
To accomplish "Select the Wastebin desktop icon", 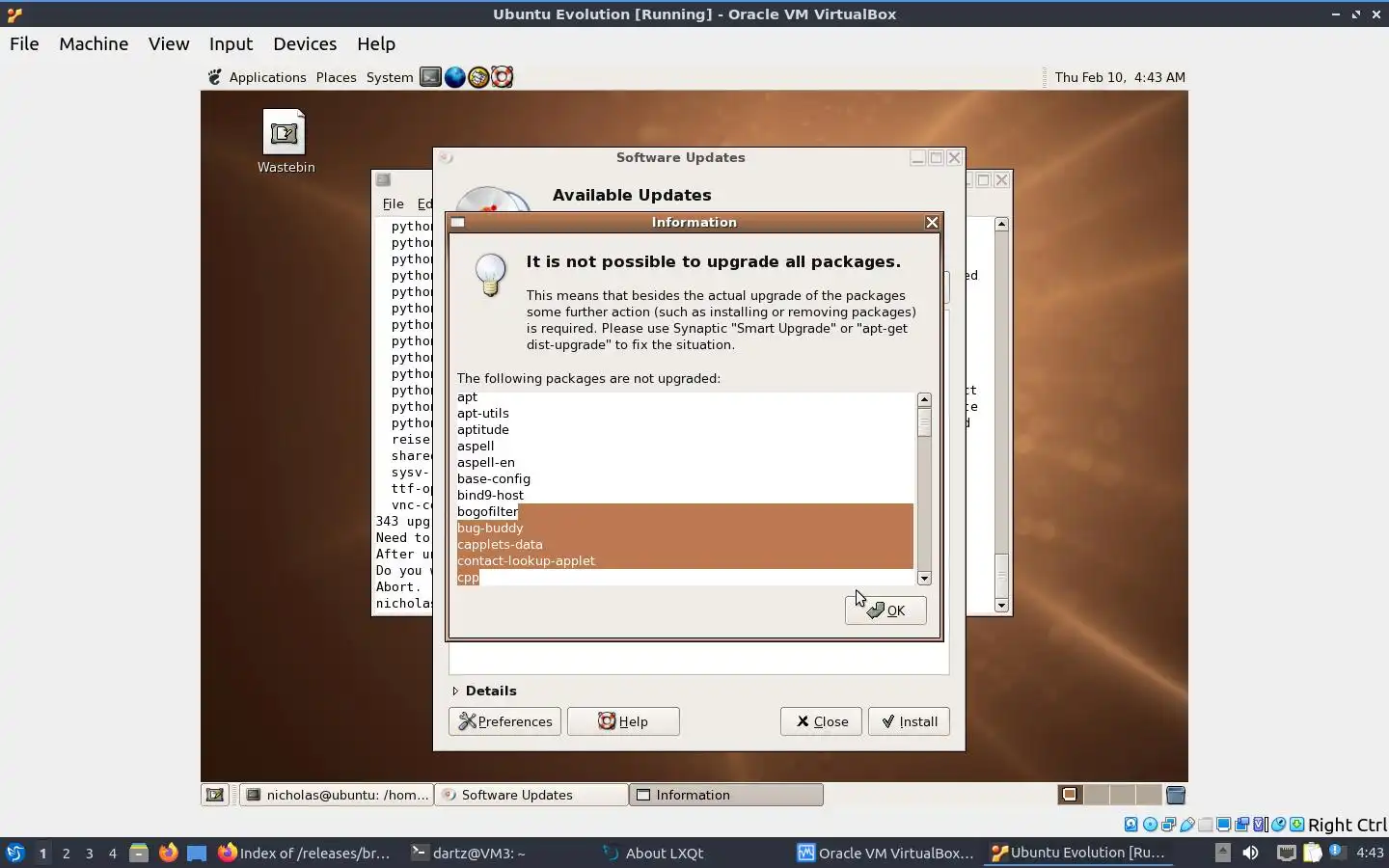I will 286,141.
